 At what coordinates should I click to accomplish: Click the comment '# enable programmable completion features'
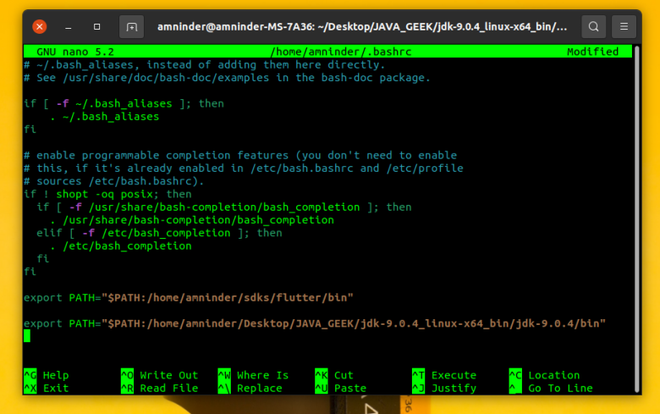(240, 155)
